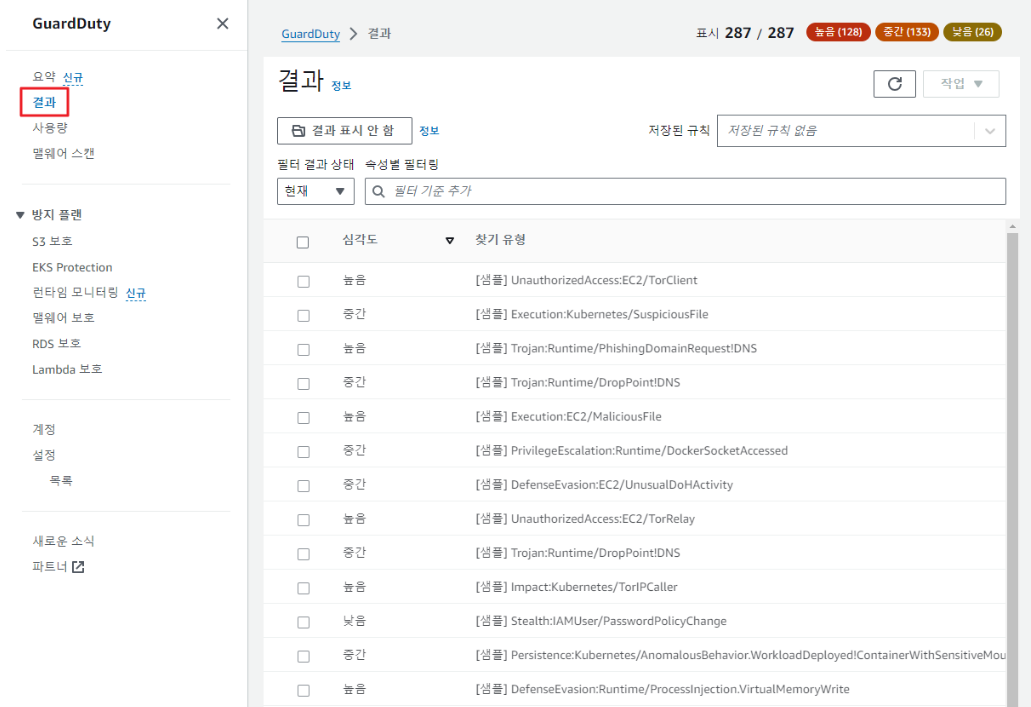Click the folder icon on 결과 표시 안 함 button
This screenshot has height=707, width=1031.
298,131
